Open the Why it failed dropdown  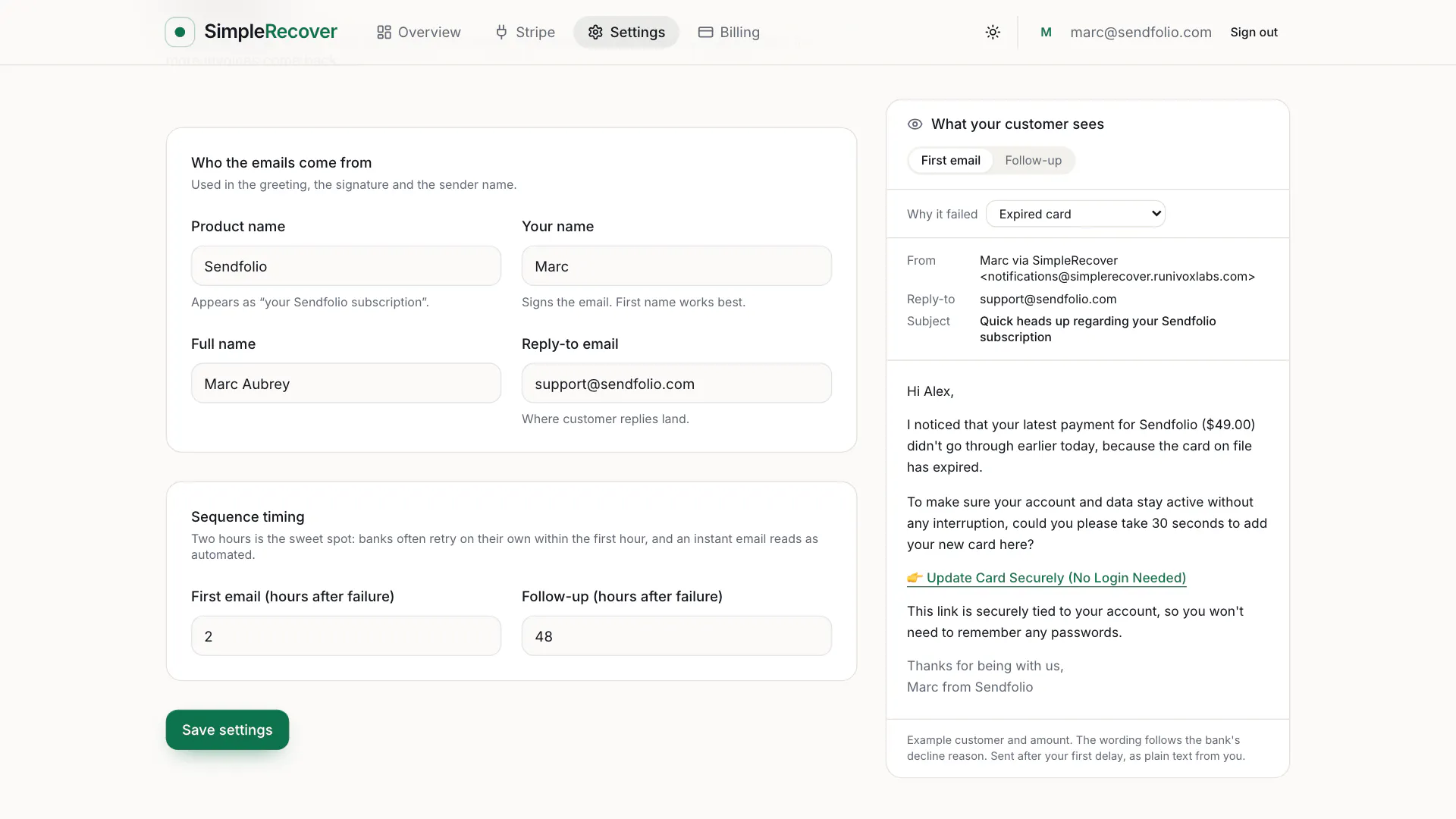[x=1075, y=214]
